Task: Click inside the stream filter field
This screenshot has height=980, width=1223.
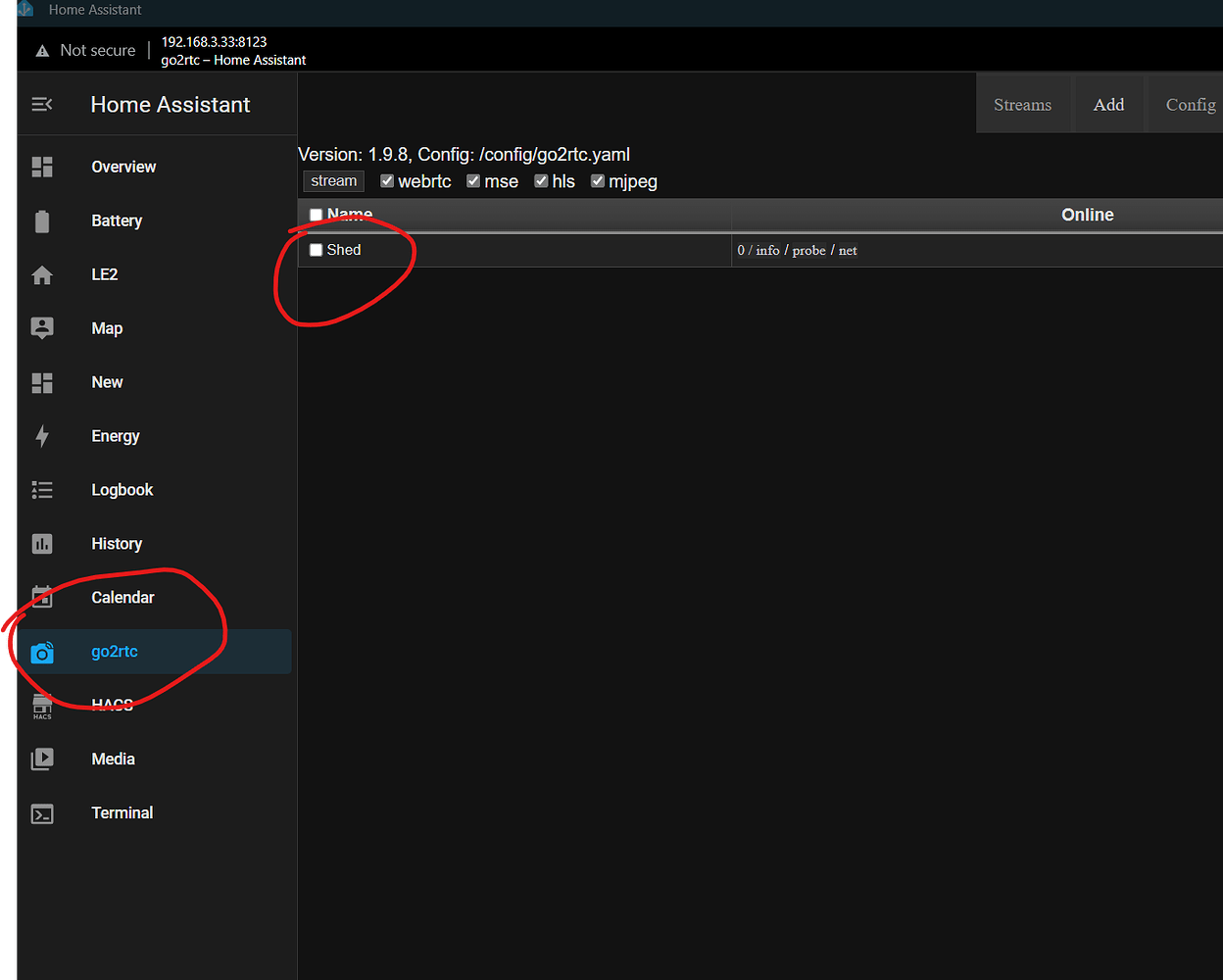Action: tap(333, 180)
